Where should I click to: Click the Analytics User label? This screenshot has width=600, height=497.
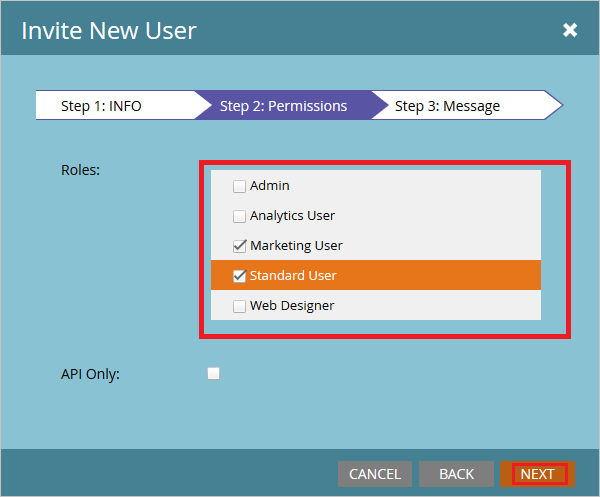click(292, 216)
